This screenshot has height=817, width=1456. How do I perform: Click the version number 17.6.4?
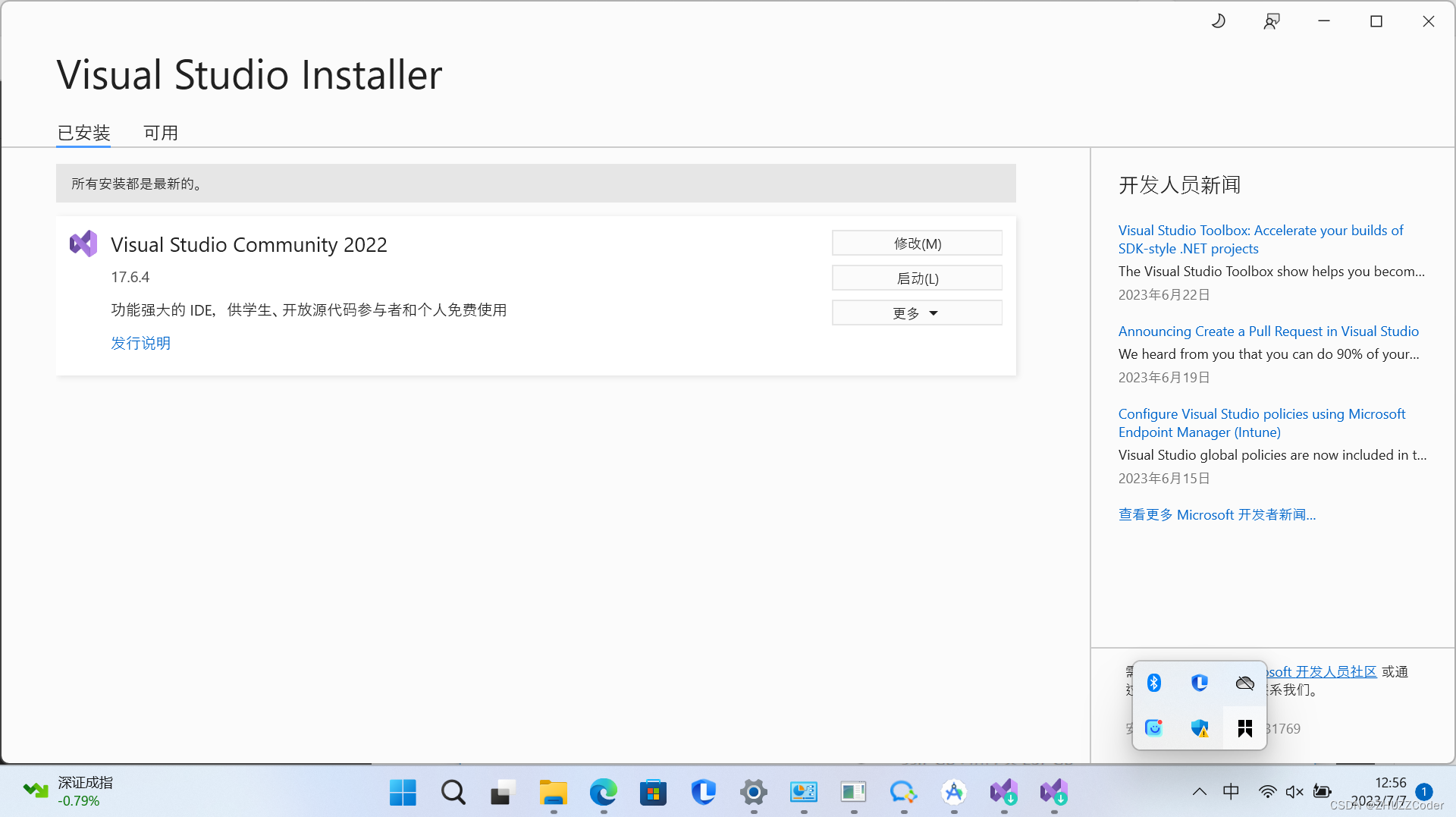(x=130, y=277)
